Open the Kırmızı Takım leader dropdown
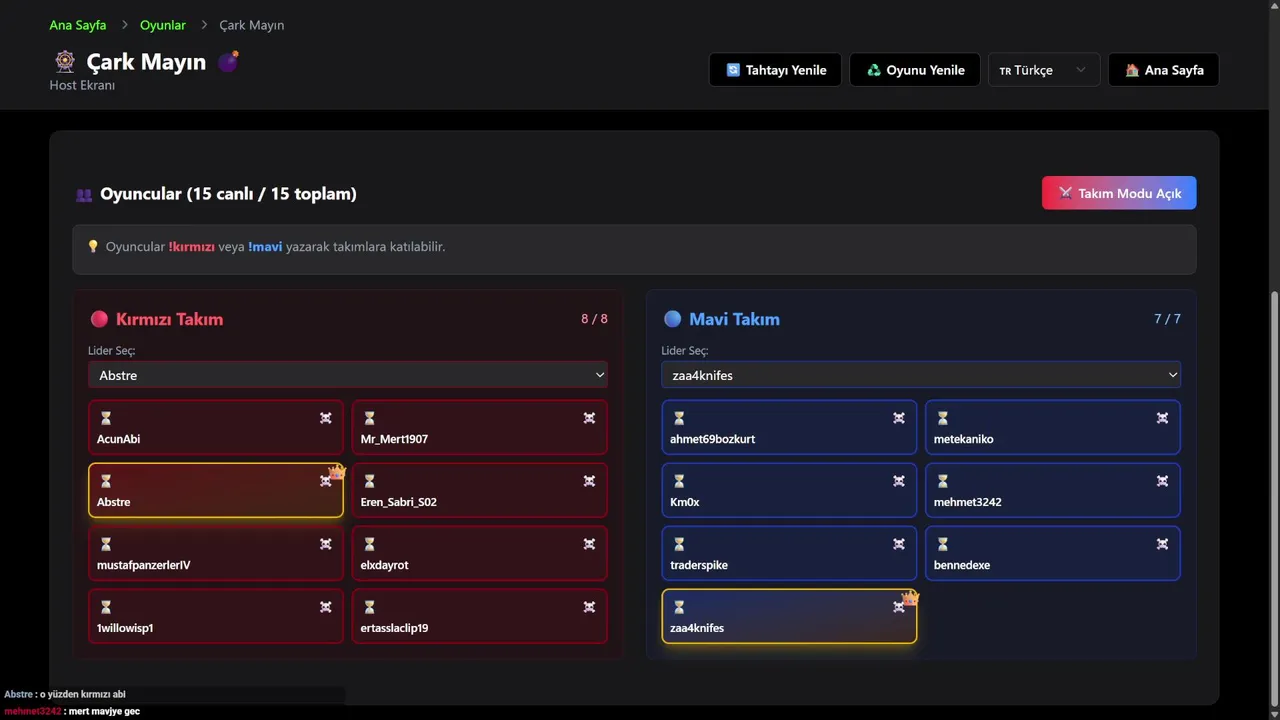Image resolution: width=1280 pixels, height=720 pixels. tap(348, 375)
